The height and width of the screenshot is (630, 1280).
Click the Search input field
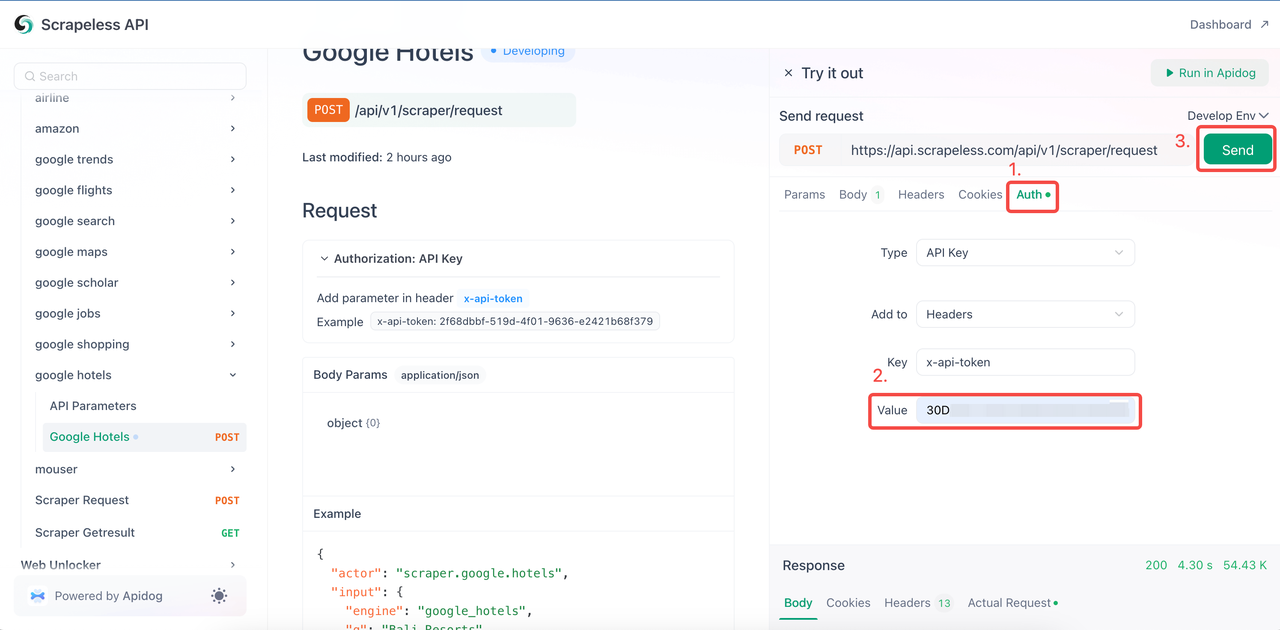tap(130, 76)
